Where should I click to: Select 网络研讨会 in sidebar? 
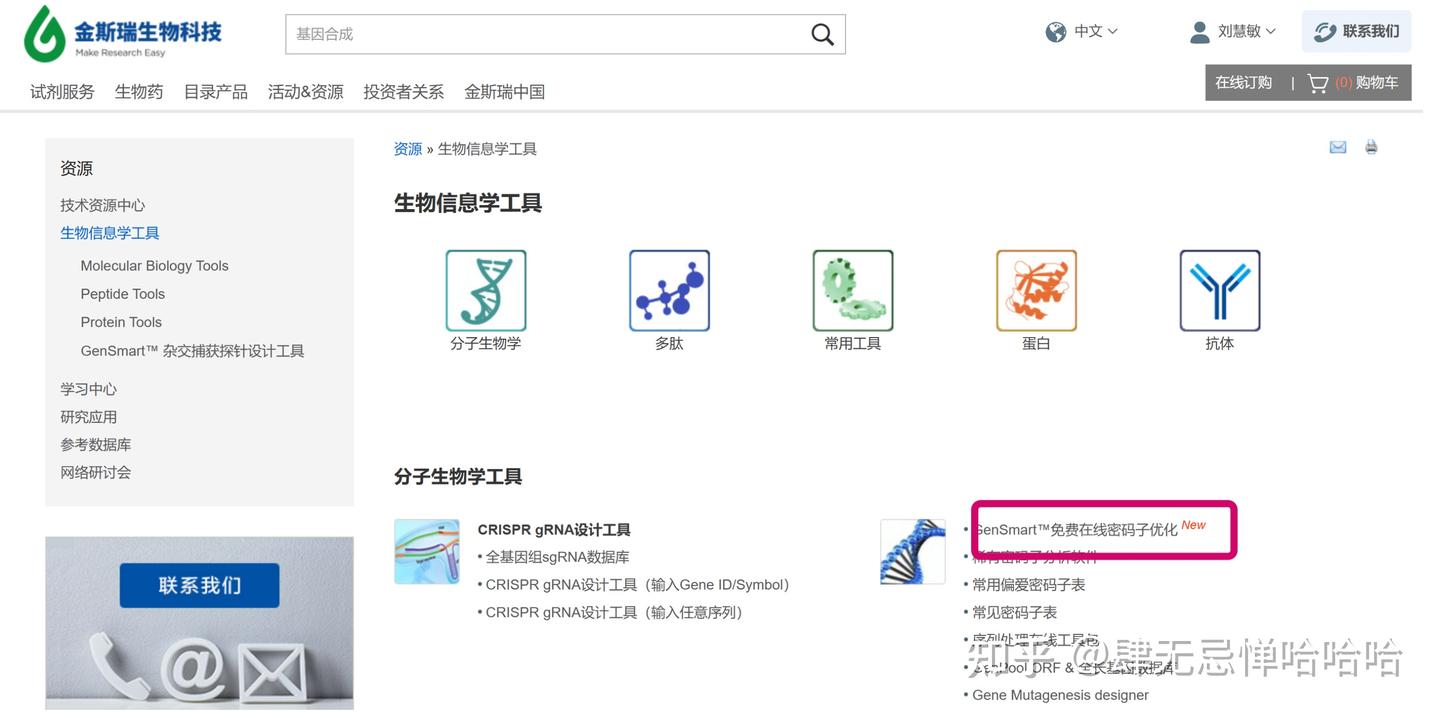(95, 473)
